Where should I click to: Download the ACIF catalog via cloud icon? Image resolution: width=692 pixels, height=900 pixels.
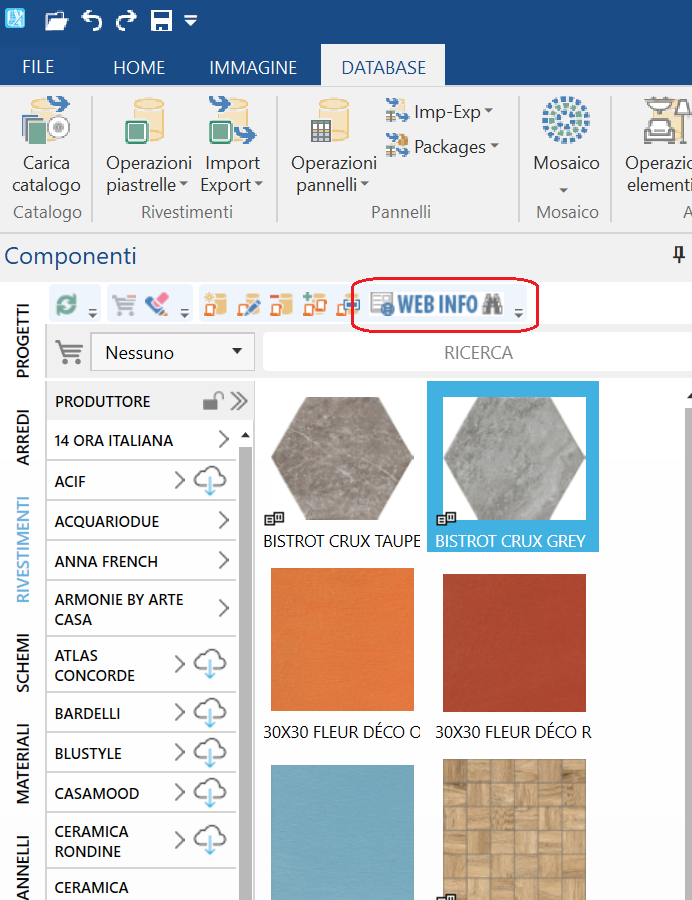[x=210, y=480]
